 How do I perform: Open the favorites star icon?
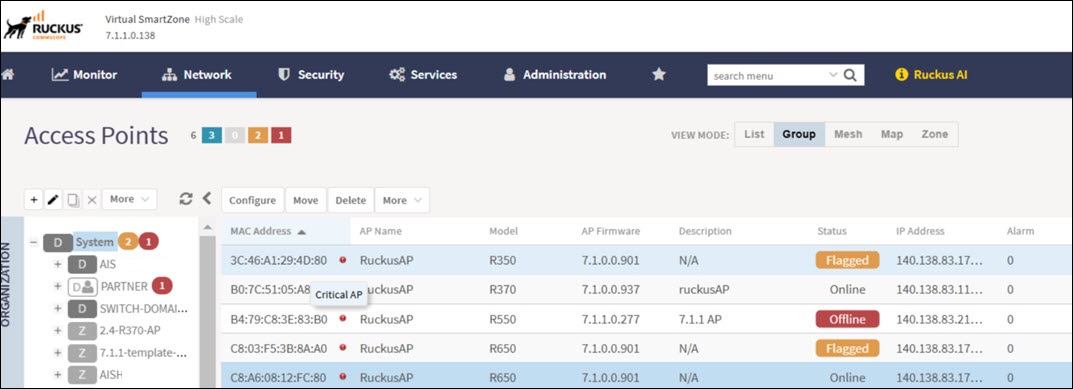point(658,75)
